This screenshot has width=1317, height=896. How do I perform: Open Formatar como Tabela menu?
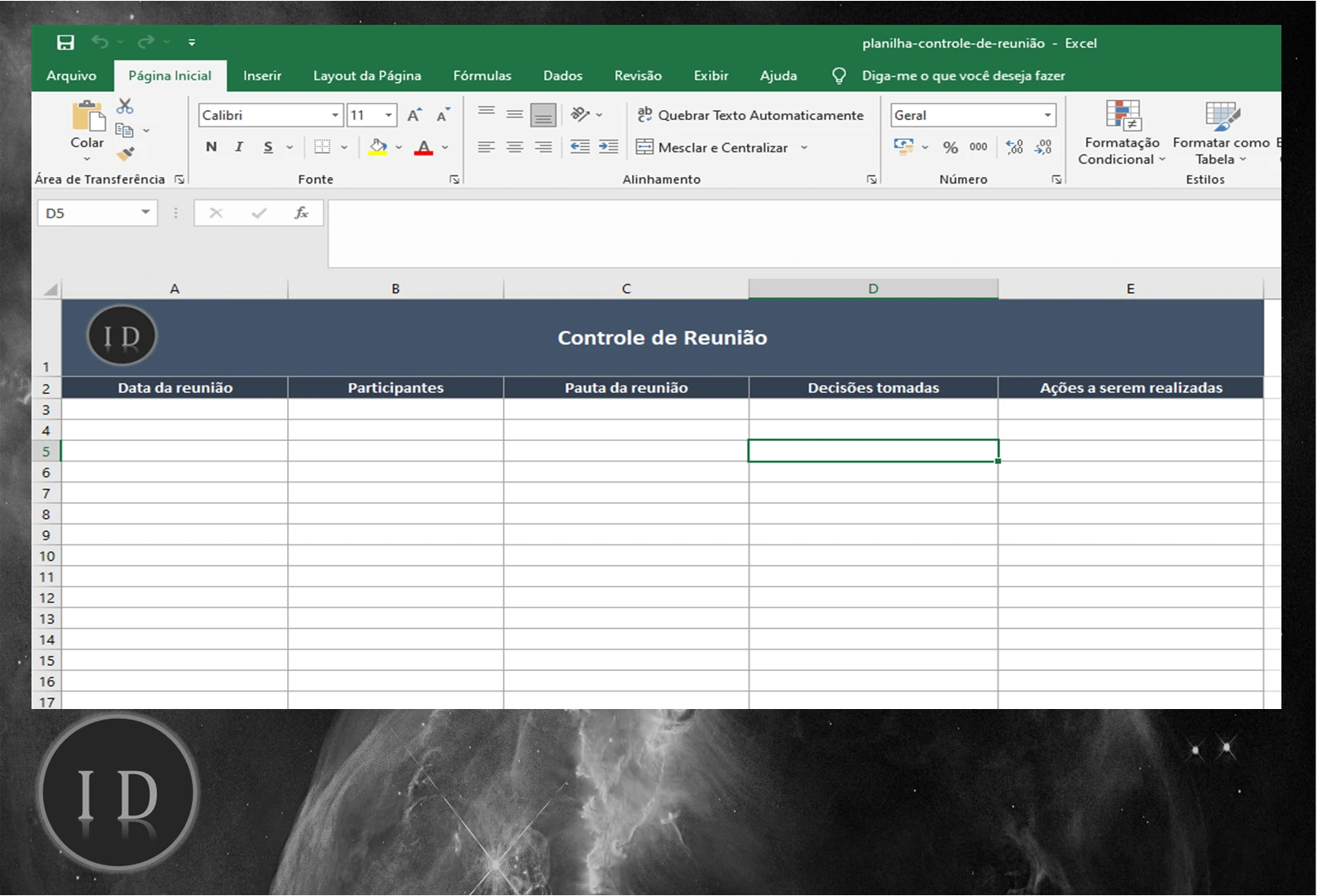coord(1221,132)
